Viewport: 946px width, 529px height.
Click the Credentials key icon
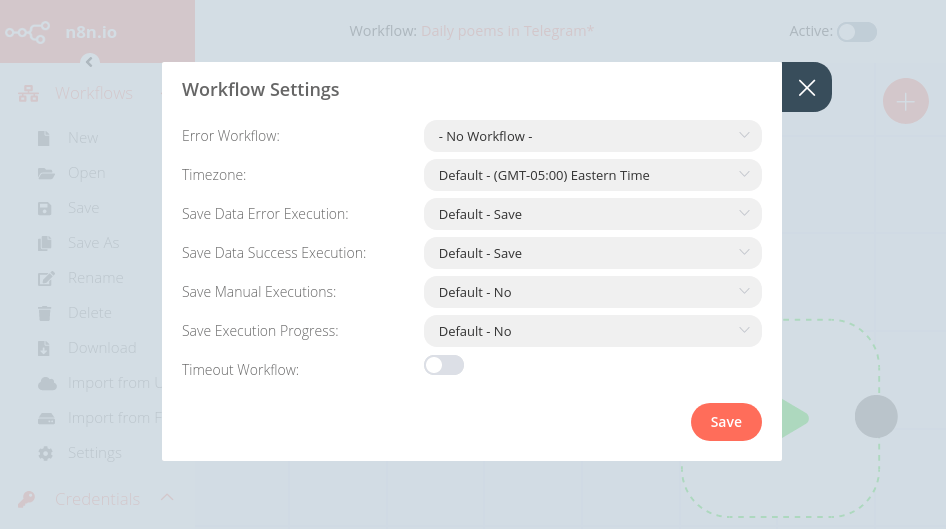coord(29,499)
